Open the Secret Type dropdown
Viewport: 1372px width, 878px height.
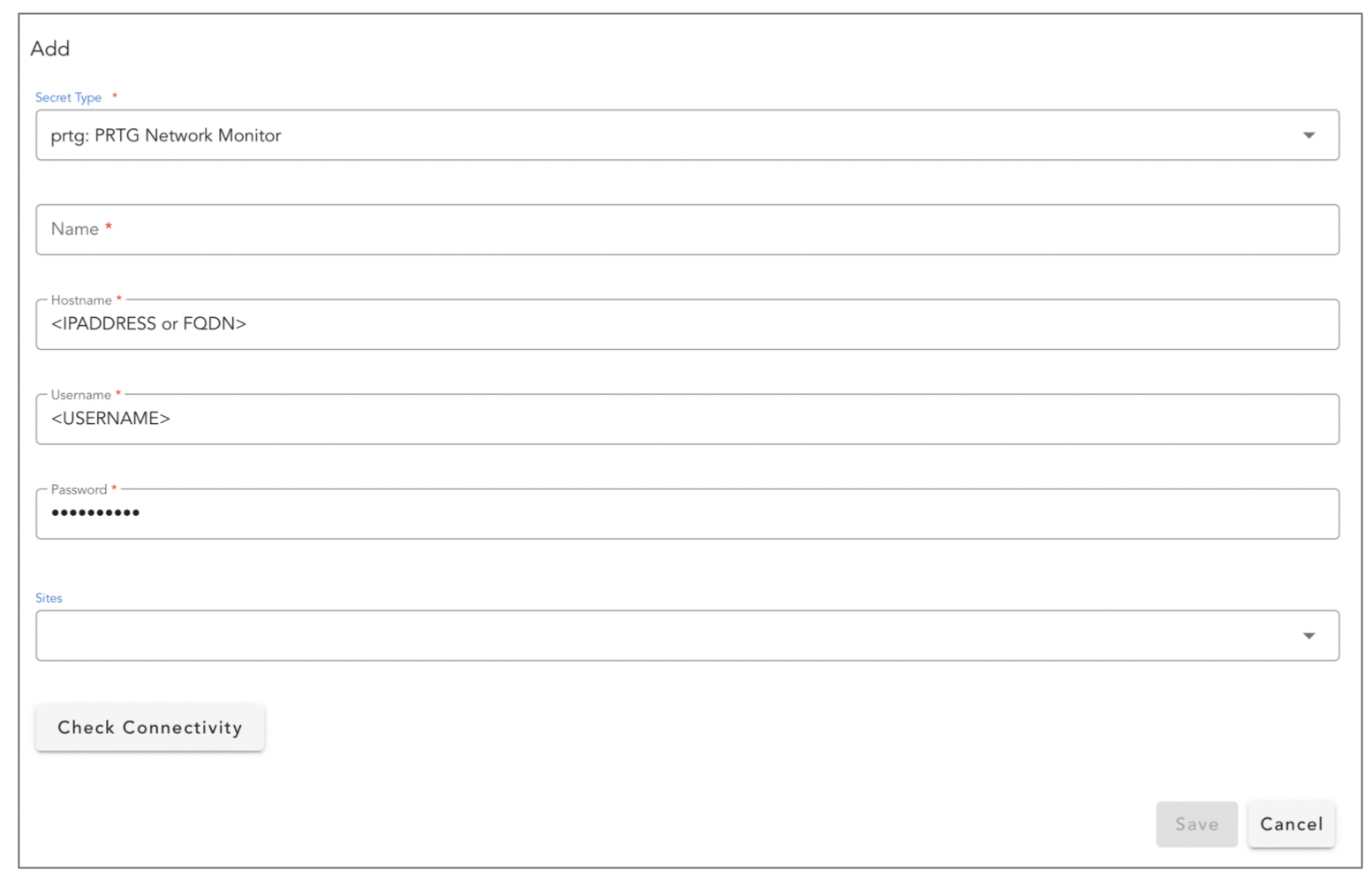pos(685,135)
